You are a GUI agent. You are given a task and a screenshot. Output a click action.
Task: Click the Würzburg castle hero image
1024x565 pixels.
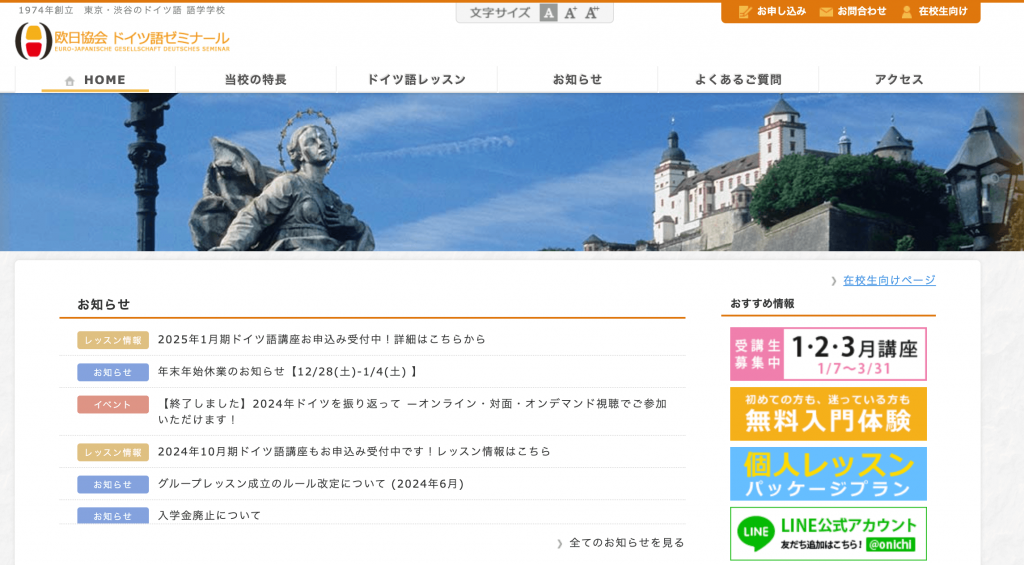click(x=512, y=172)
